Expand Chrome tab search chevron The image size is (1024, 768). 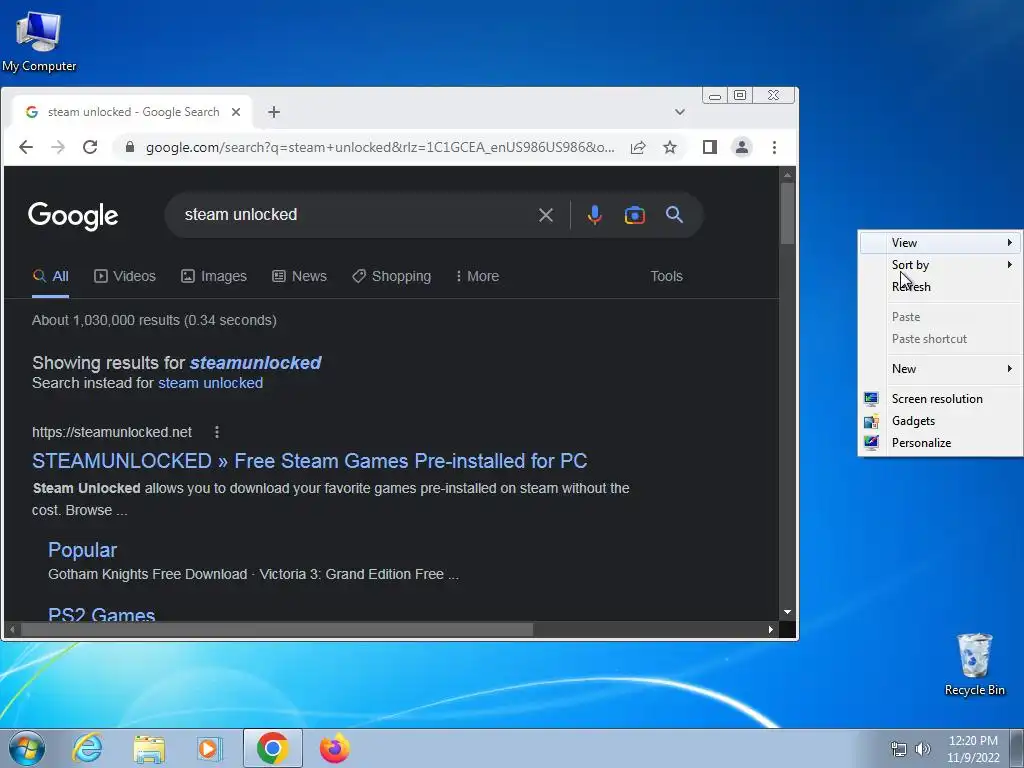pyautogui.click(x=679, y=112)
